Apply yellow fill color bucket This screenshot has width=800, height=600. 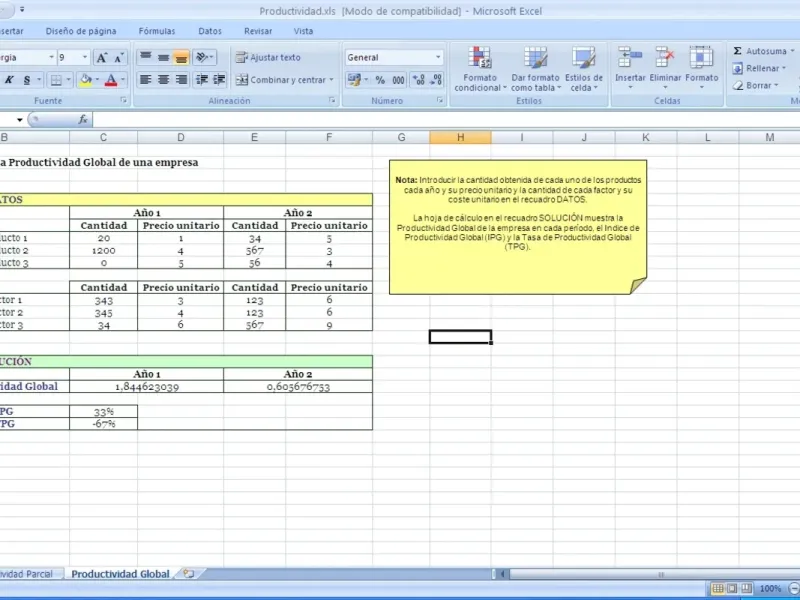tap(86, 80)
